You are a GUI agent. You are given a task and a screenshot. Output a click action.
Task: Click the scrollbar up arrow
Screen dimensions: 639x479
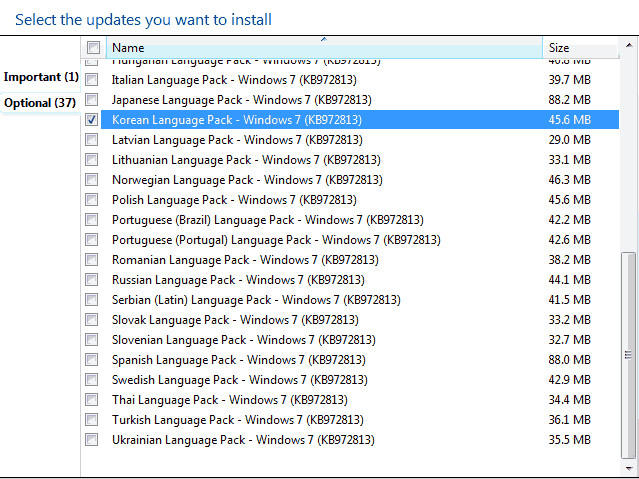(x=629, y=45)
